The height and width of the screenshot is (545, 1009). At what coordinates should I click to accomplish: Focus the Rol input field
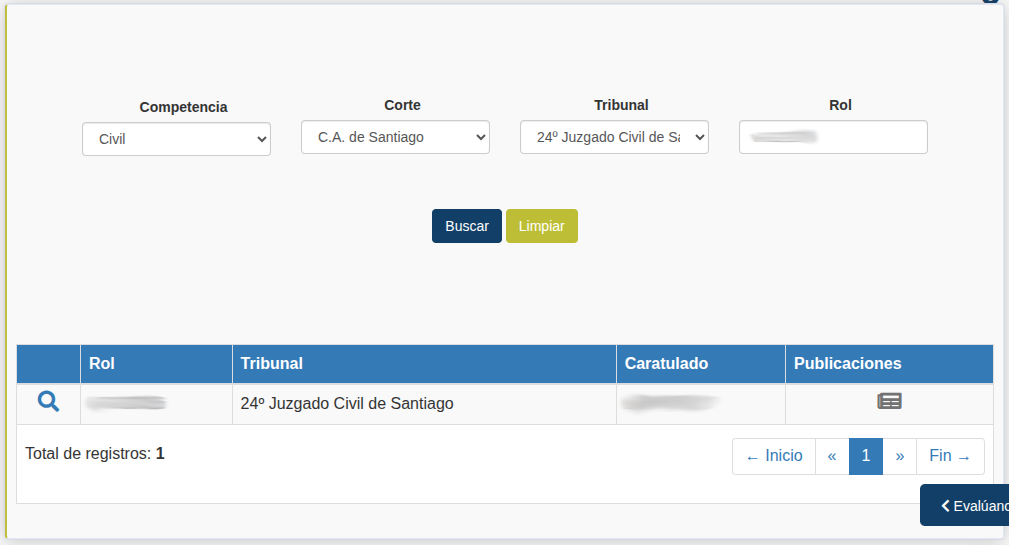click(x=833, y=137)
